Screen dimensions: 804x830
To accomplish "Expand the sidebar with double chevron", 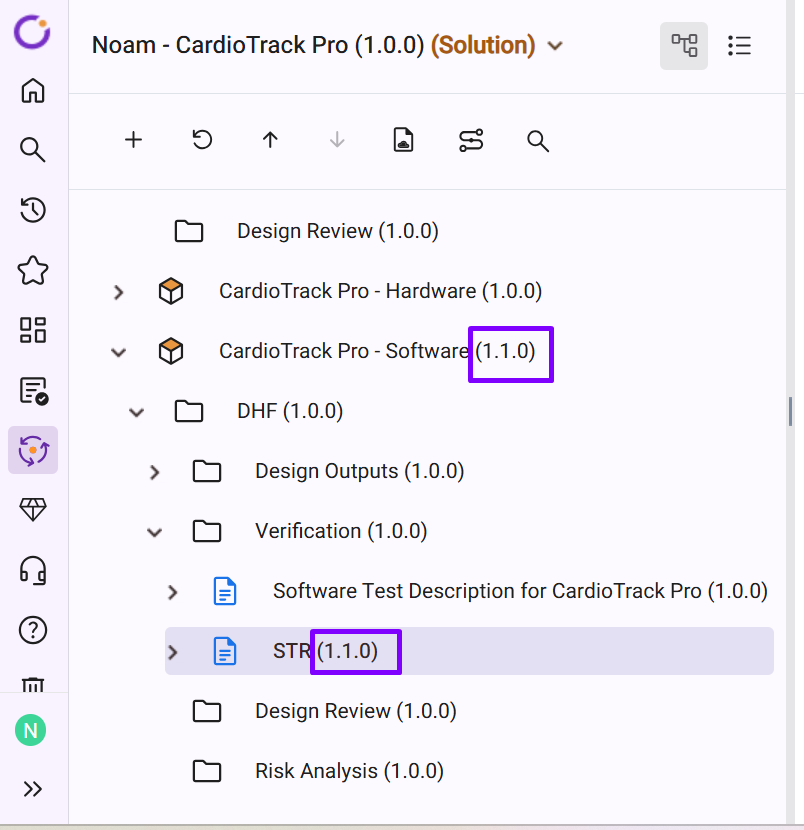I will point(33,789).
